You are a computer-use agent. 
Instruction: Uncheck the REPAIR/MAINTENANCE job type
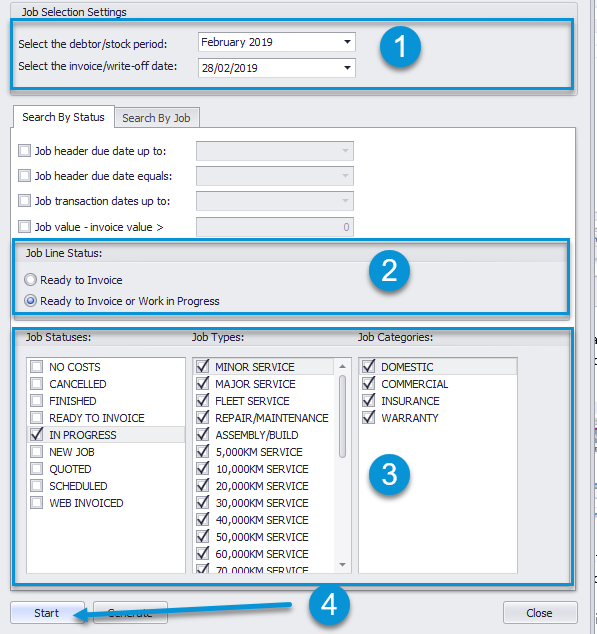[203, 418]
